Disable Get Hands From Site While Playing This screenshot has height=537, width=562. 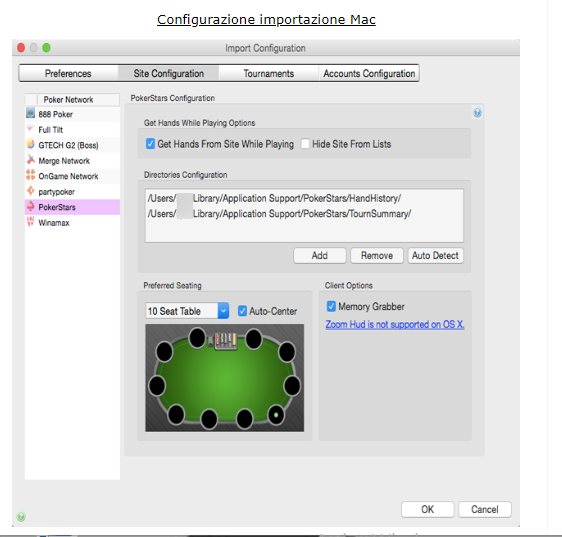tap(150, 144)
